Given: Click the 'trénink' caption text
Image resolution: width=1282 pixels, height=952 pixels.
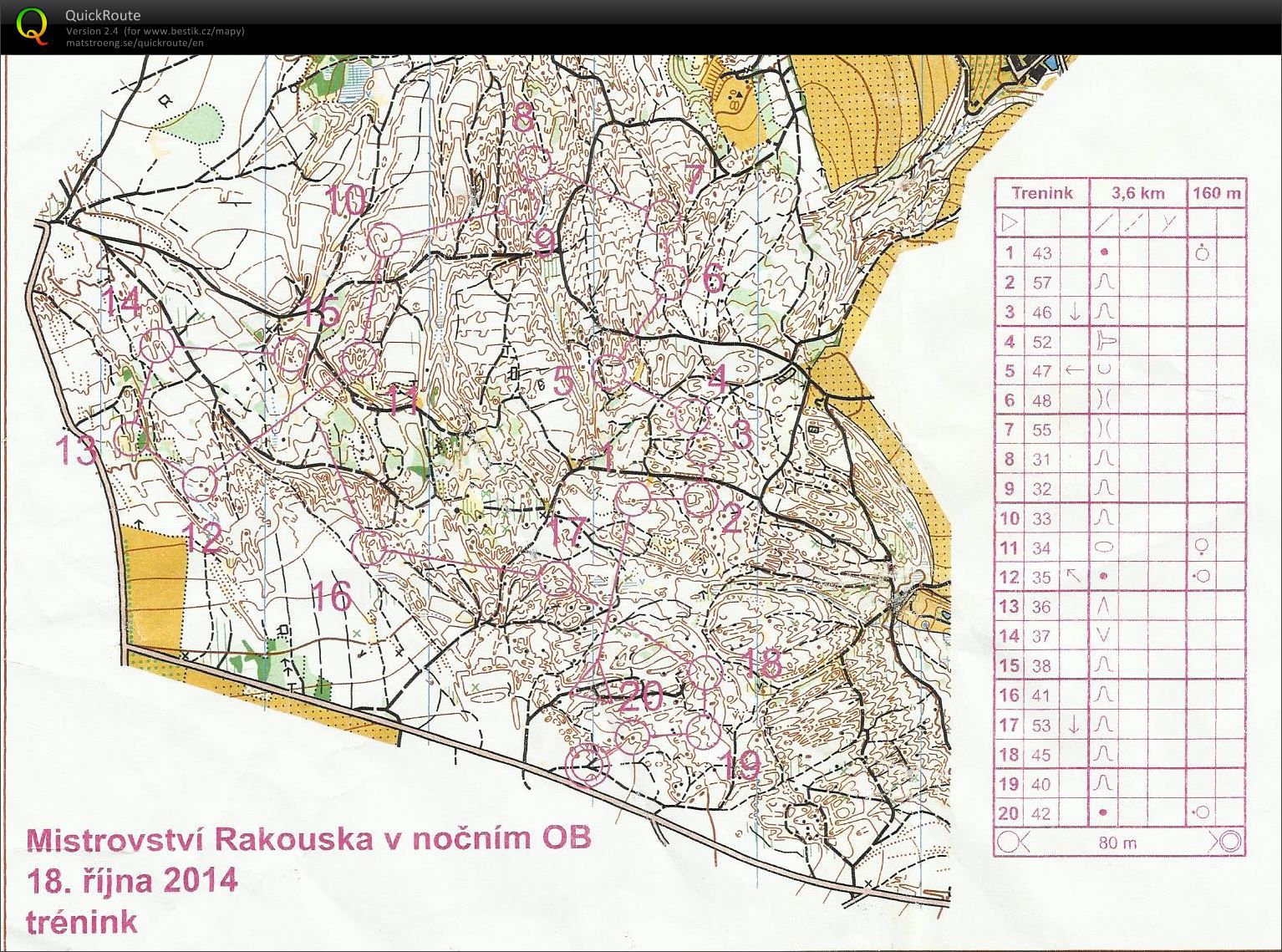Looking at the screenshot, I should tap(82, 923).
